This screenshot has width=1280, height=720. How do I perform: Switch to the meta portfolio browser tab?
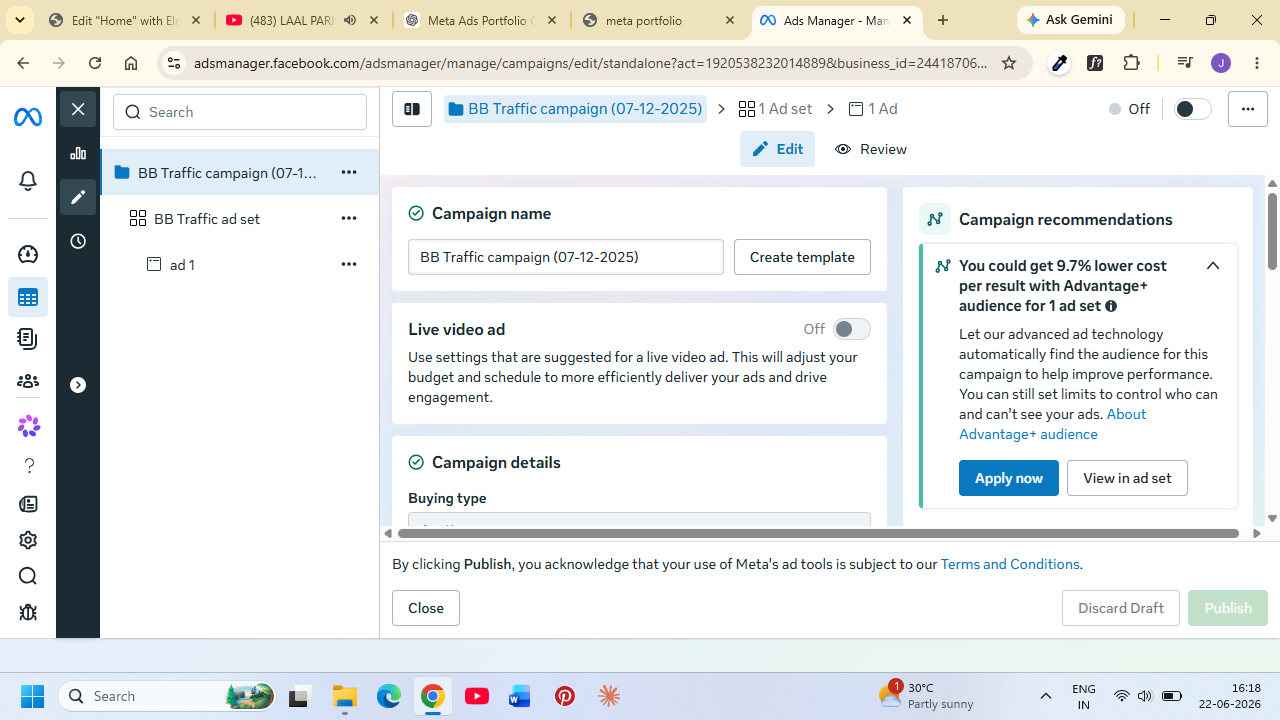(x=659, y=20)
